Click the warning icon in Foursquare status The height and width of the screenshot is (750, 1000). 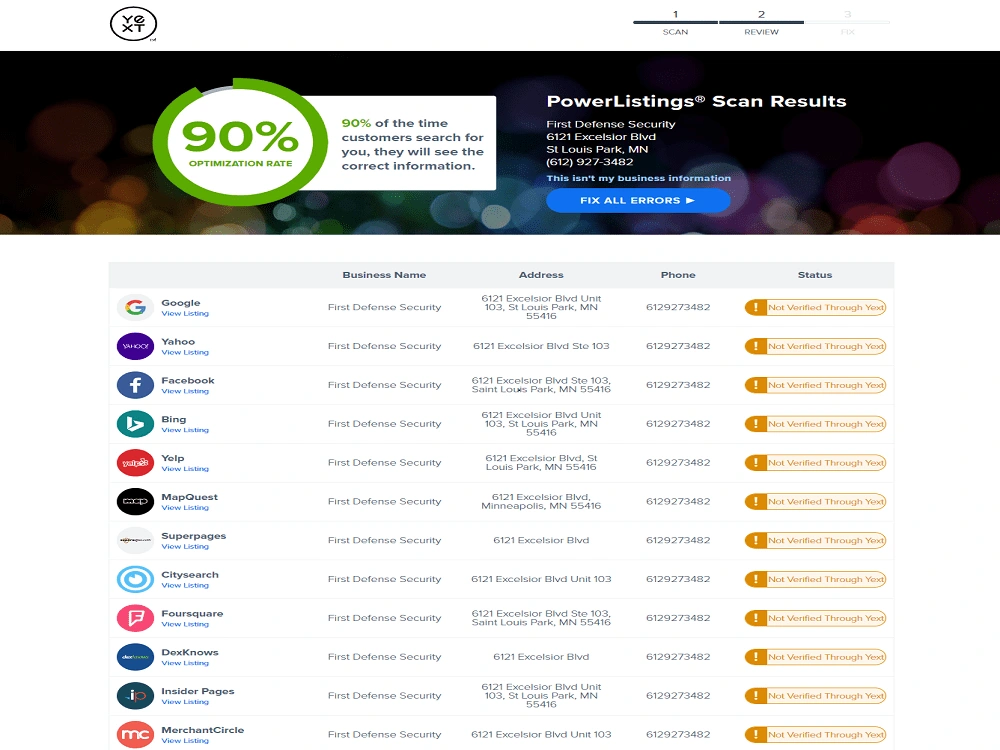click(x=756, y=618)
